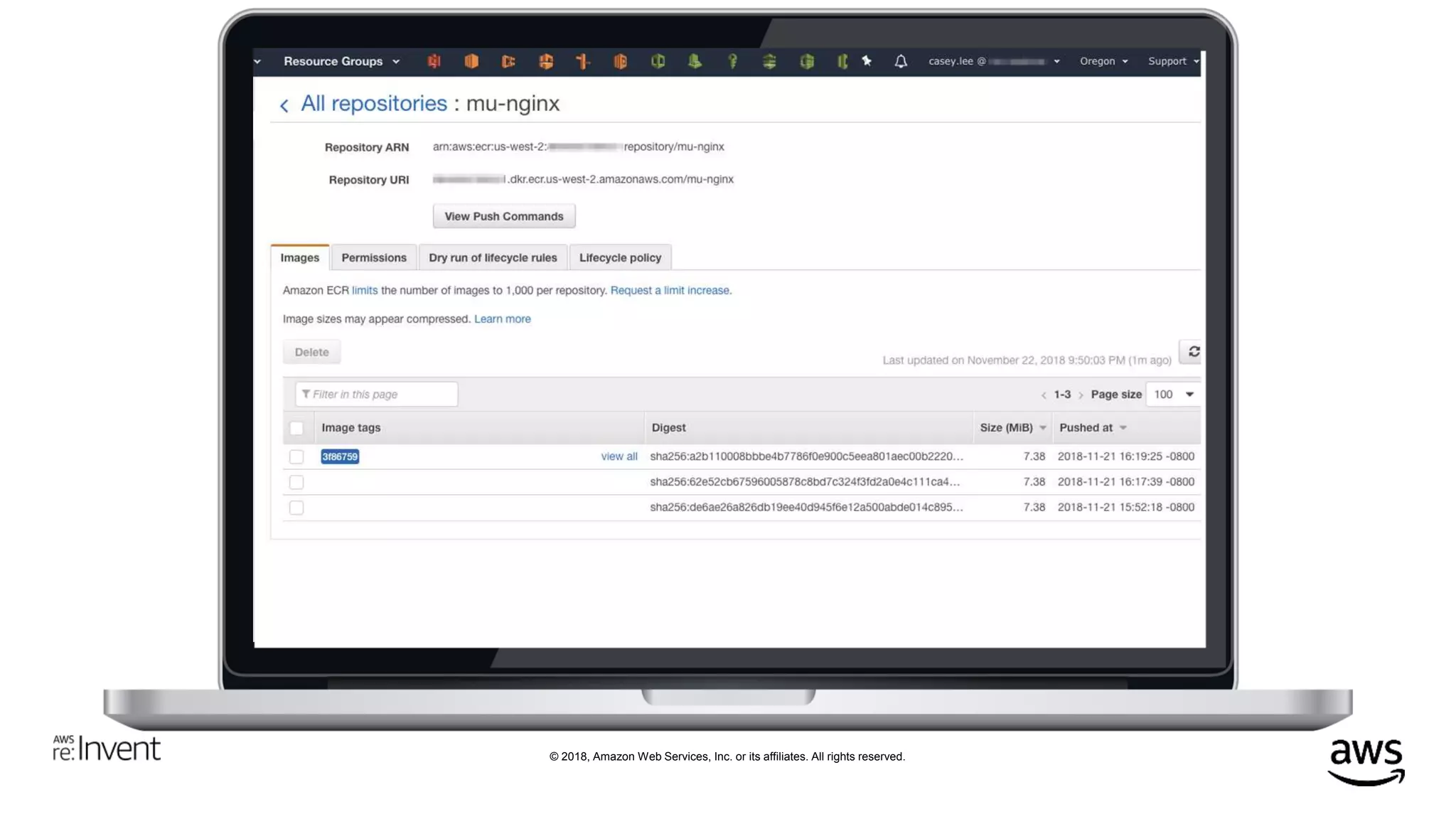Screen dimensions: 1456x819
Task: Refresh the image list
Action: coord(1194,352)
